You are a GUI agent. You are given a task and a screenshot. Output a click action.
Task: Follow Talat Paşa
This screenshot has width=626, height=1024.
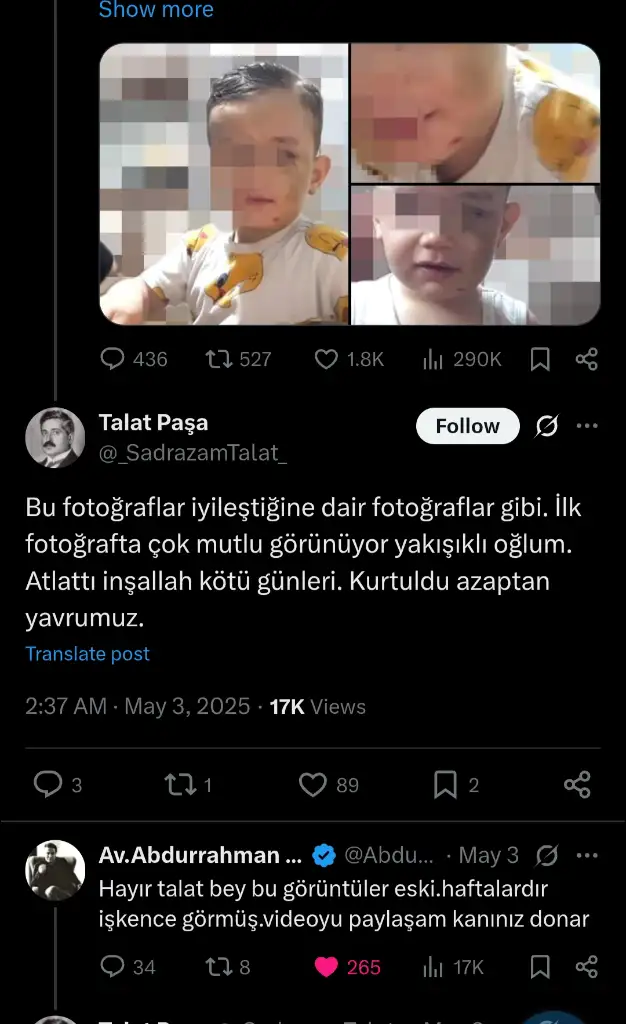tap(467, 426)
